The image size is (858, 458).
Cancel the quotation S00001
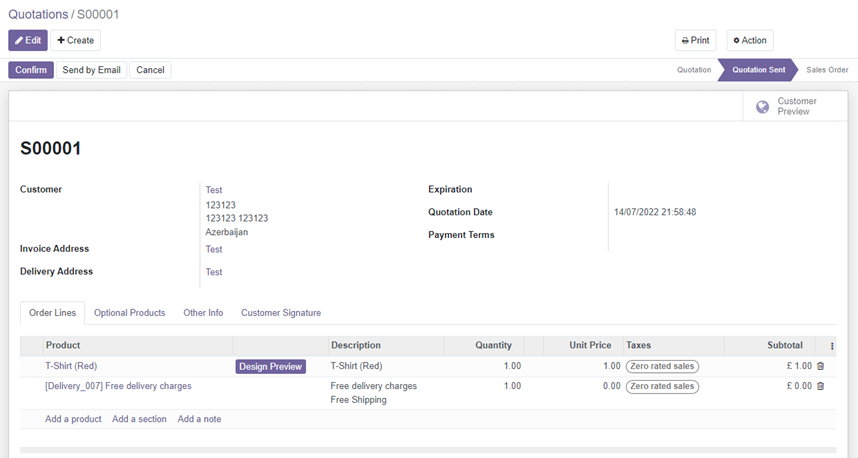[150, 70]
